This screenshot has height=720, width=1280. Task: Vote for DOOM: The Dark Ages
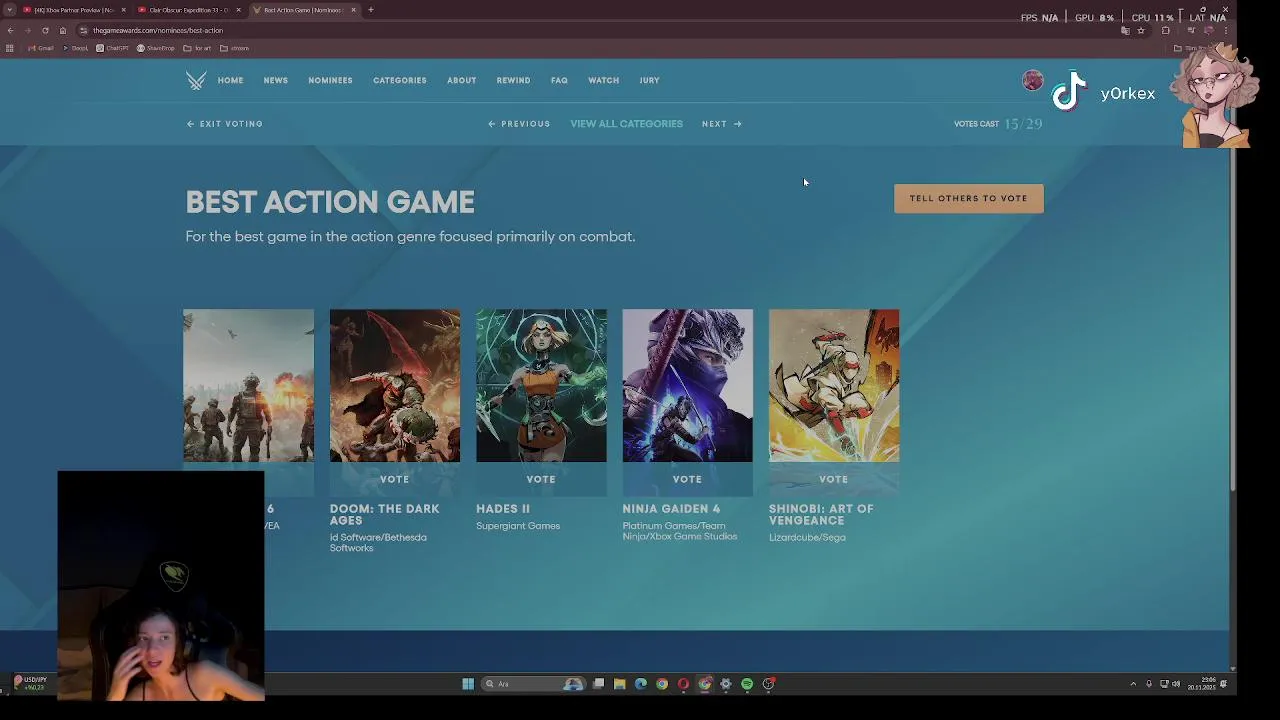point(395,479)
